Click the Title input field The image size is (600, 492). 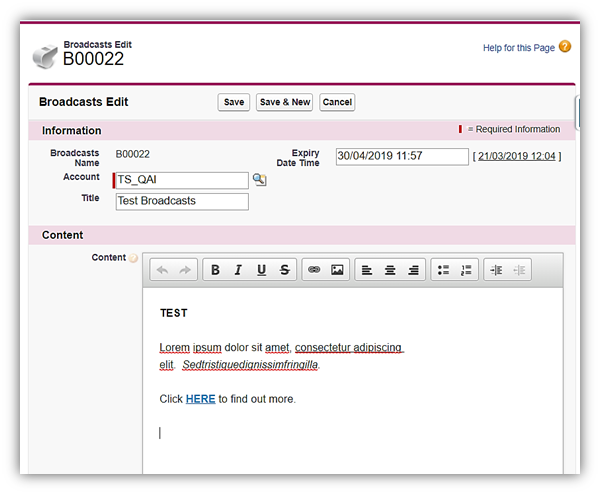pos(181,201)
